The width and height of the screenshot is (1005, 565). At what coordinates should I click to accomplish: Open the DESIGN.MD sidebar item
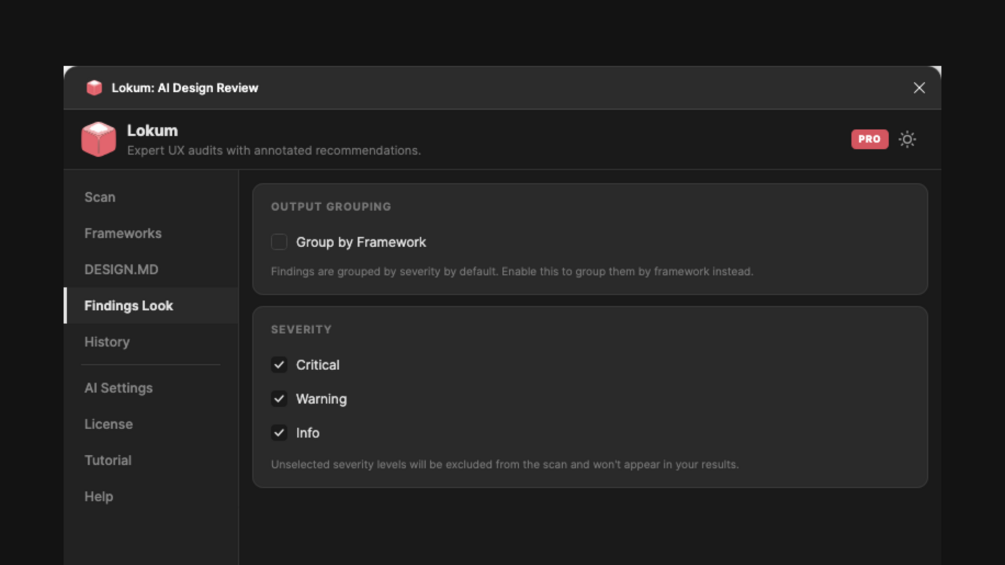(x=121, y=269)
